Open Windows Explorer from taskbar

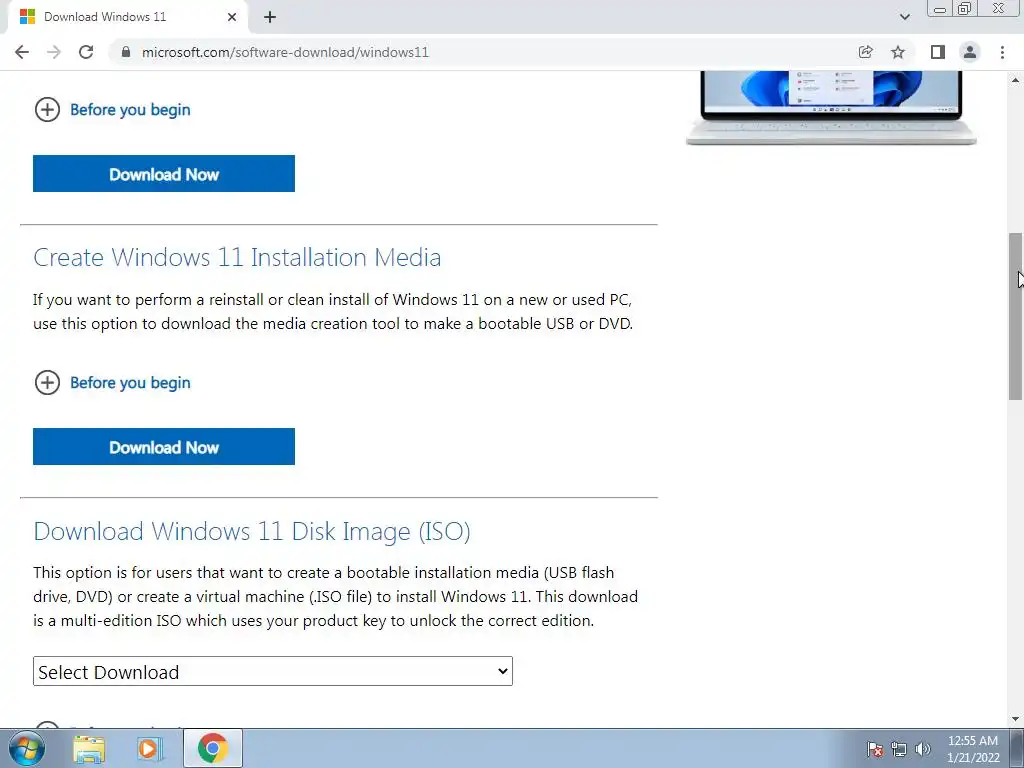89,748
